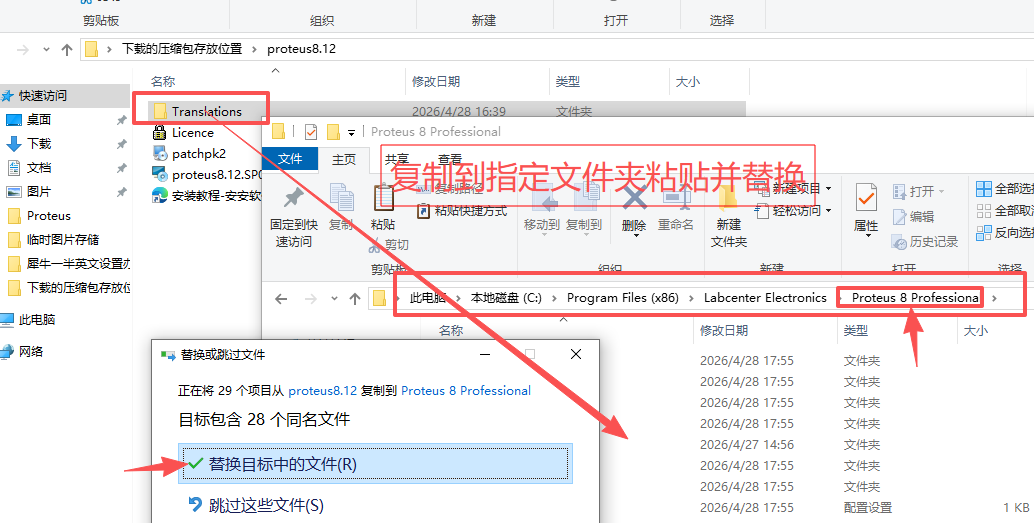Image resolution: width=1034 pixels, height=523 pixels.
Task: Click the 粘贴 ribbon button
Action: pyautogui.click(x=382, y=208)
